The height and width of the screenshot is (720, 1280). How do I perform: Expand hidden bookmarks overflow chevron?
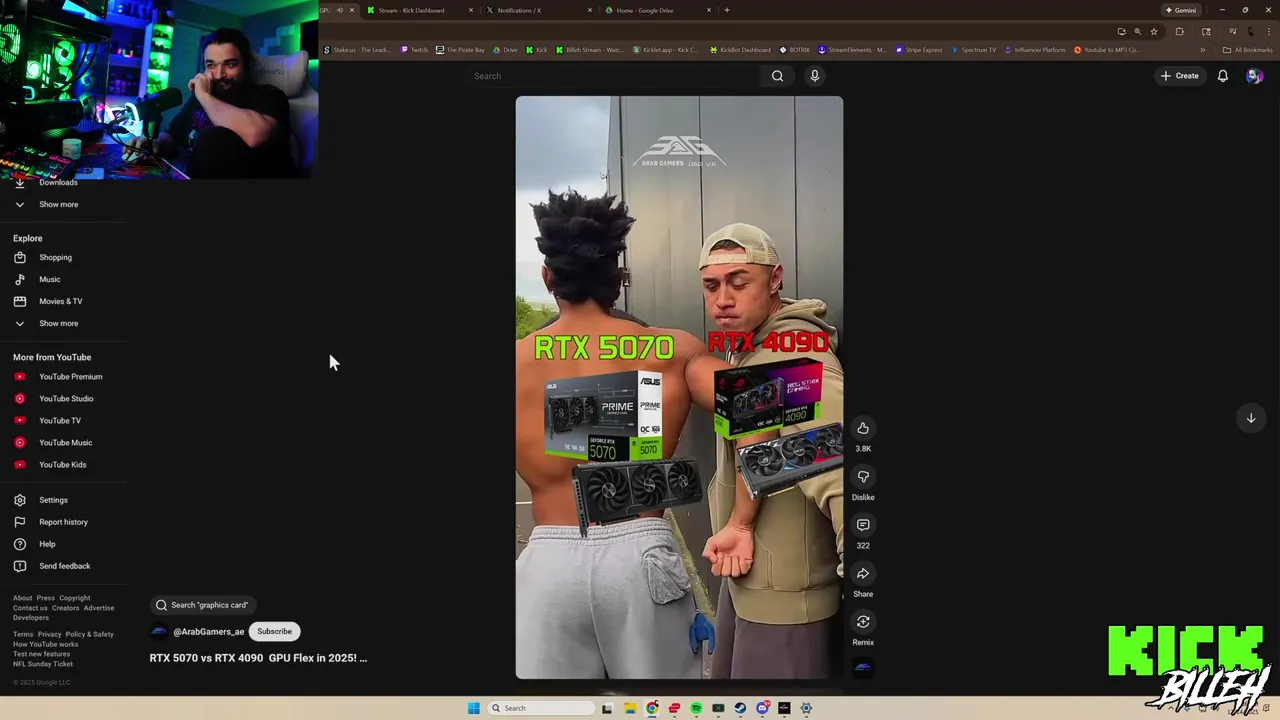click(1202, 50)
